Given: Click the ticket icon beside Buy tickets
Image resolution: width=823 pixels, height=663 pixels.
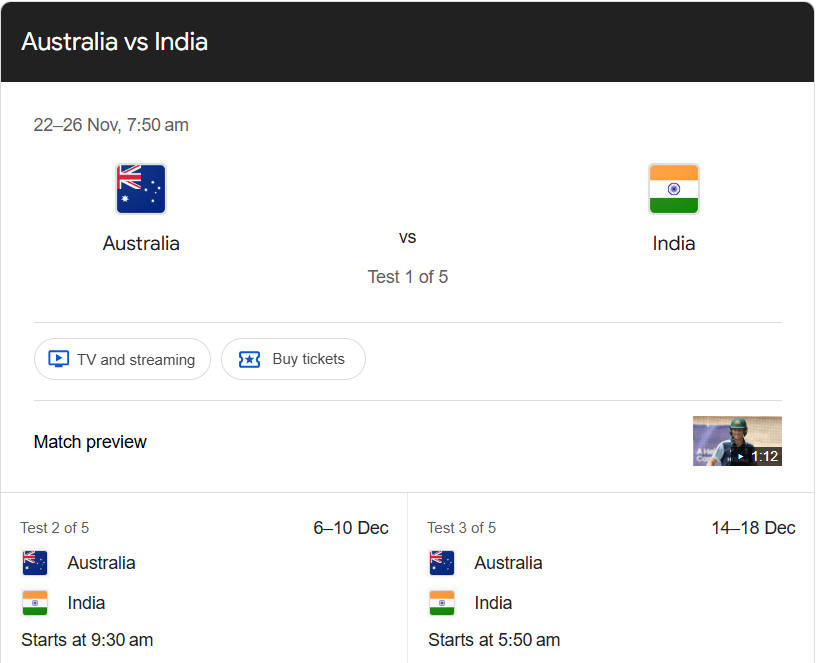Looking at the screenshot, I should (x=249, y=360).
